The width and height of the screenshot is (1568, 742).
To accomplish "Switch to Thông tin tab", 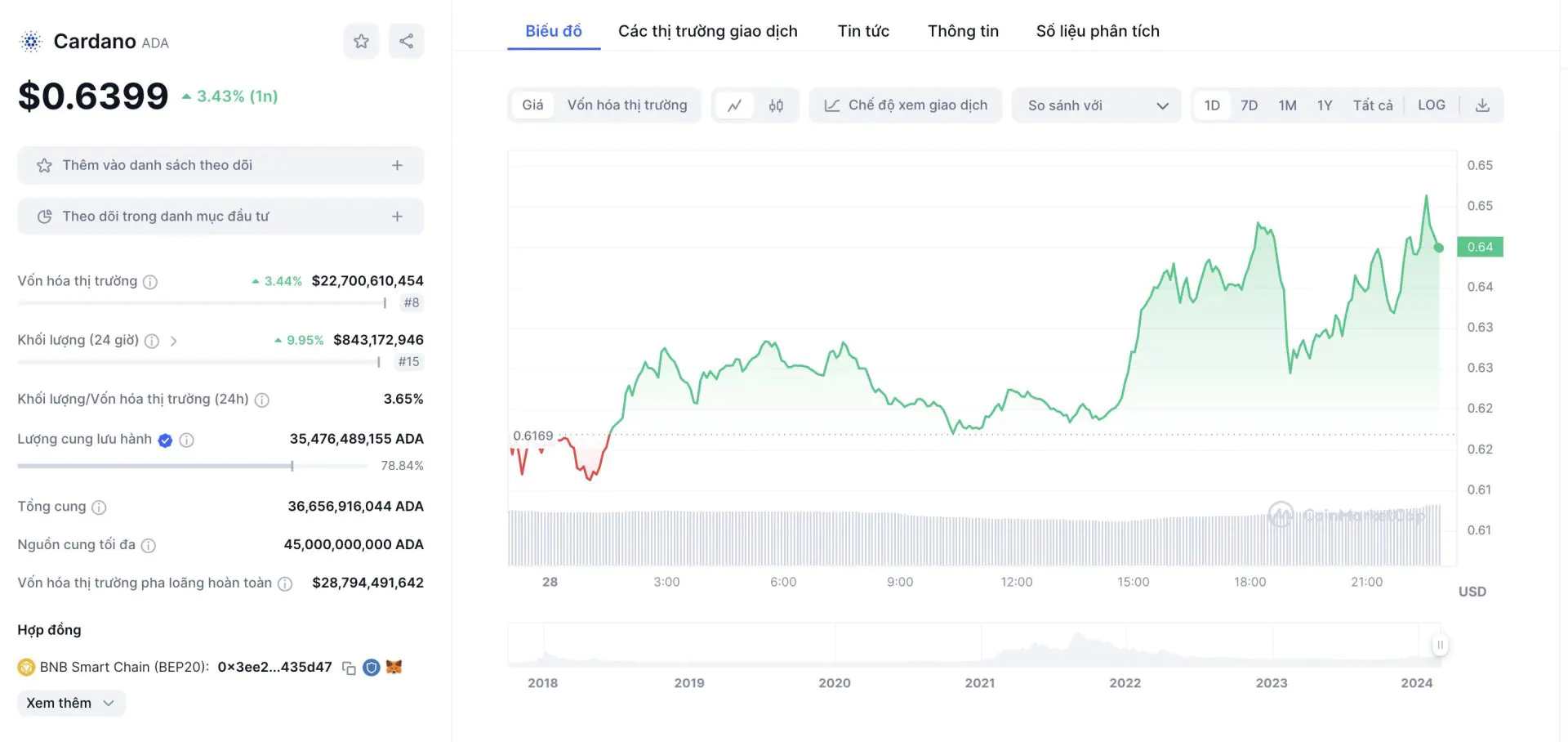I will pos(963,31).
